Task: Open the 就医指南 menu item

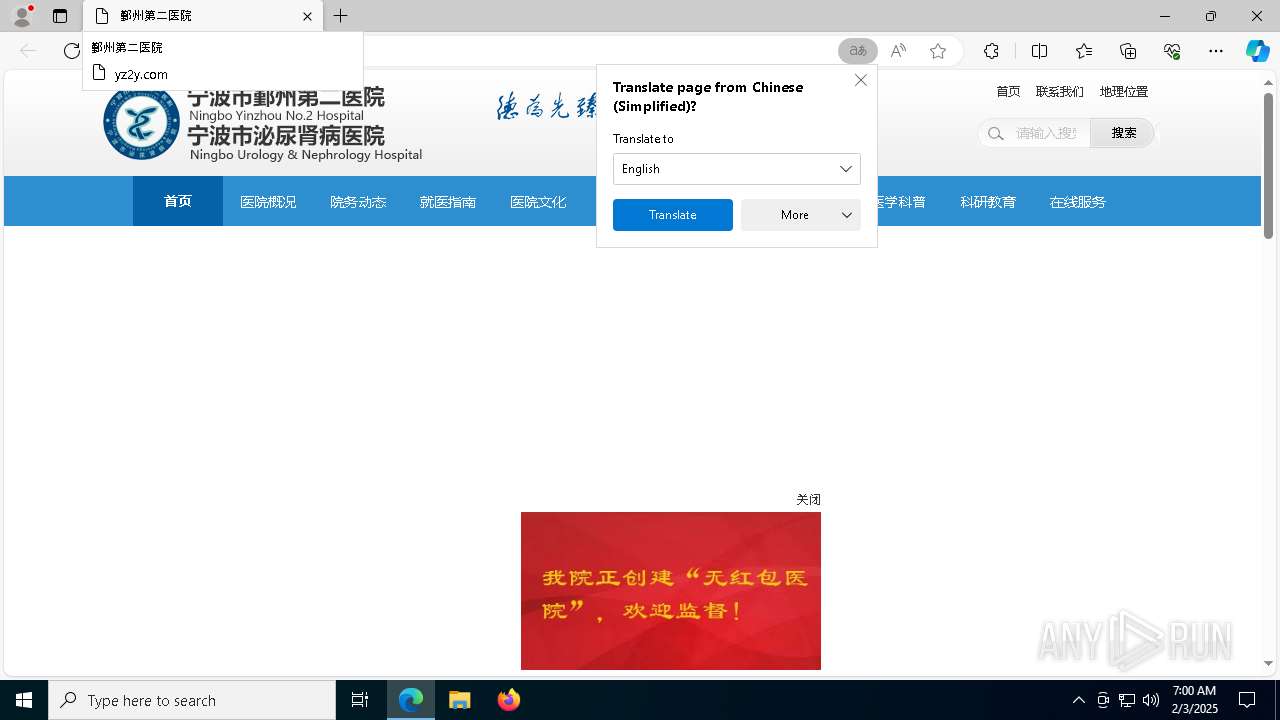Action: point(448,202)
